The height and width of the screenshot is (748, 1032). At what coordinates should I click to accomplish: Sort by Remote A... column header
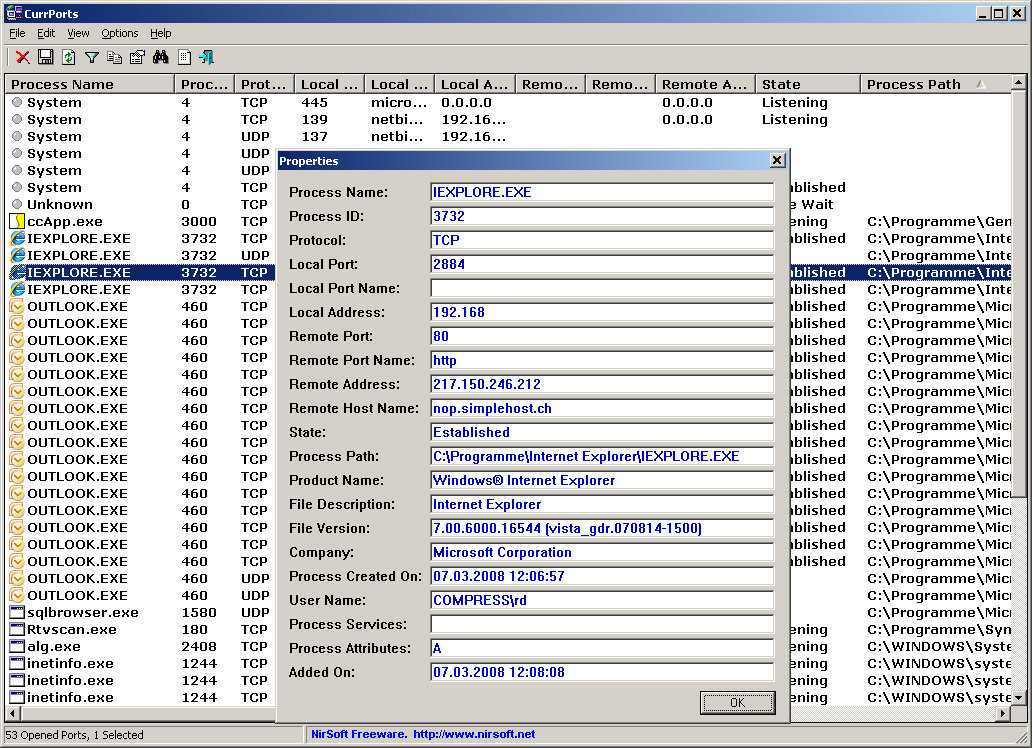click(x=705, y=84)
